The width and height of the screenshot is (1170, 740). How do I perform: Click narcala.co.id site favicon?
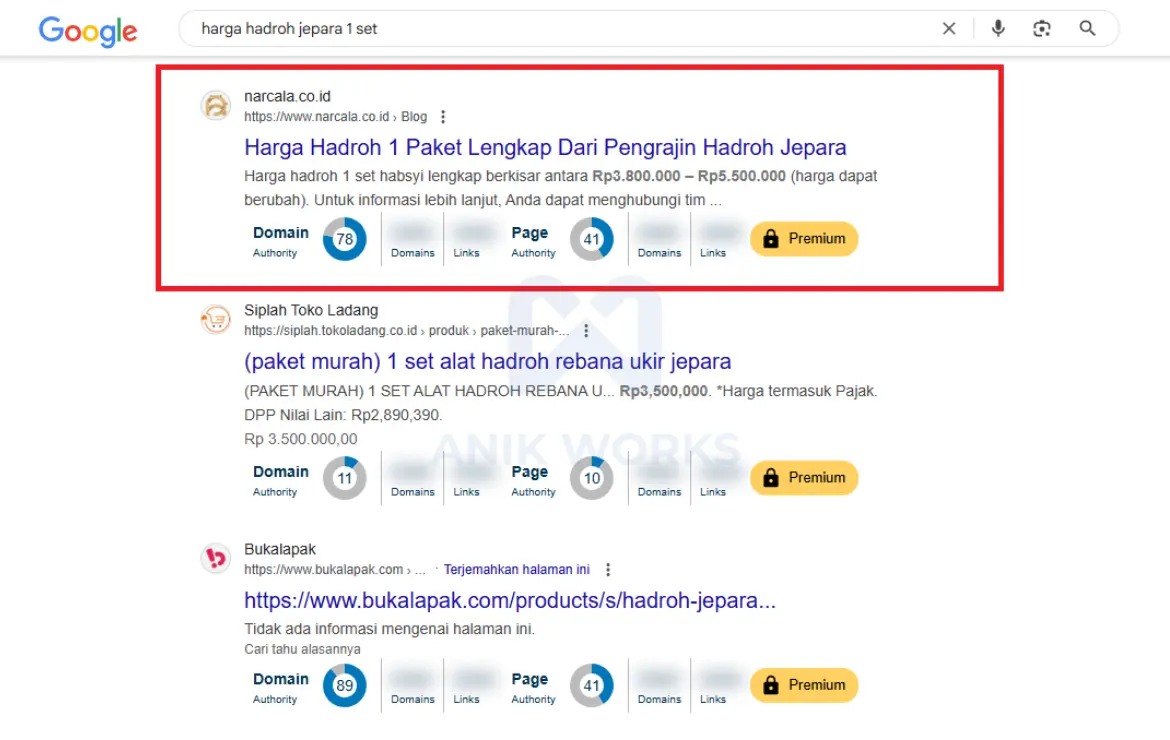pos(216,105)
